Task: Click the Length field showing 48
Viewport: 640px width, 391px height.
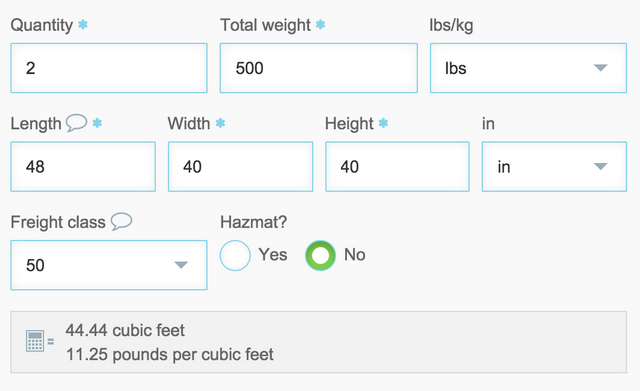Action: pos(83,167)
